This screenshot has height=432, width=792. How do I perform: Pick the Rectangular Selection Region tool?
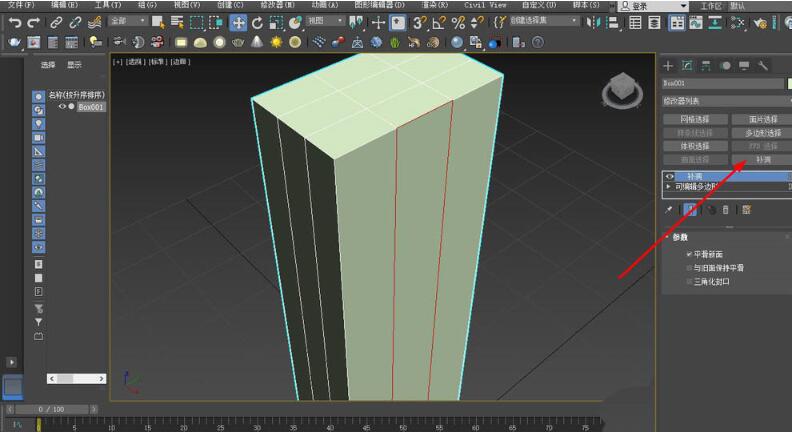pyautogui.click(x=196, y=23)
